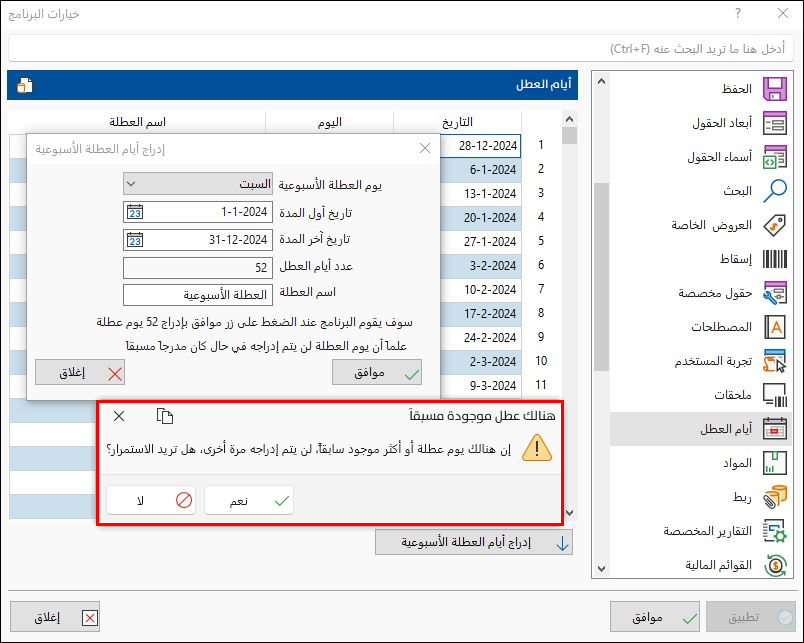Screen dimensions: 804x643
Task: Click the sidebar scroll down arrow
Action: coord(601,568)
